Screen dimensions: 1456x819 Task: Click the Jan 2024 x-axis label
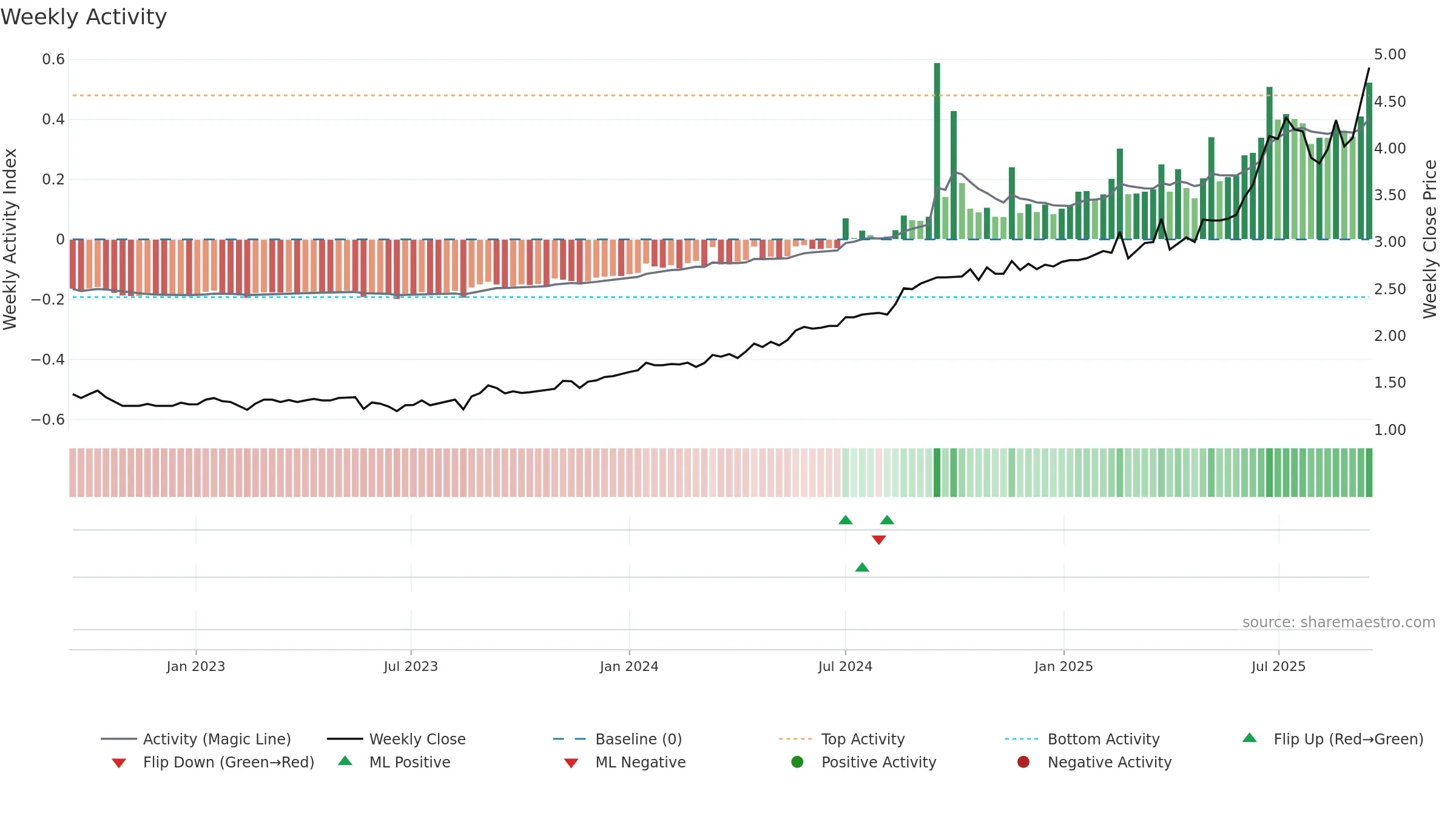coord(629,666)
